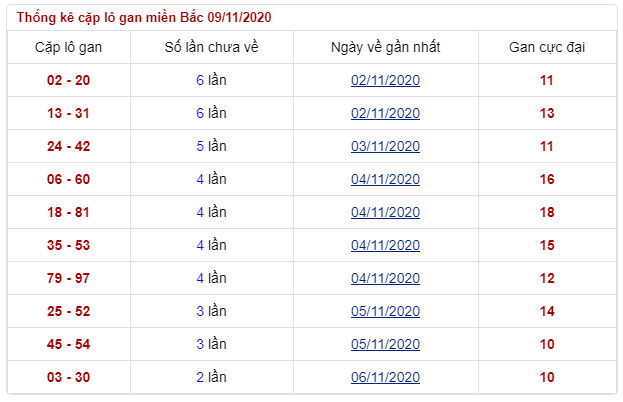
Task: Open 04/11/2020 link in 18 - 81 row
Action: [385, 212]
